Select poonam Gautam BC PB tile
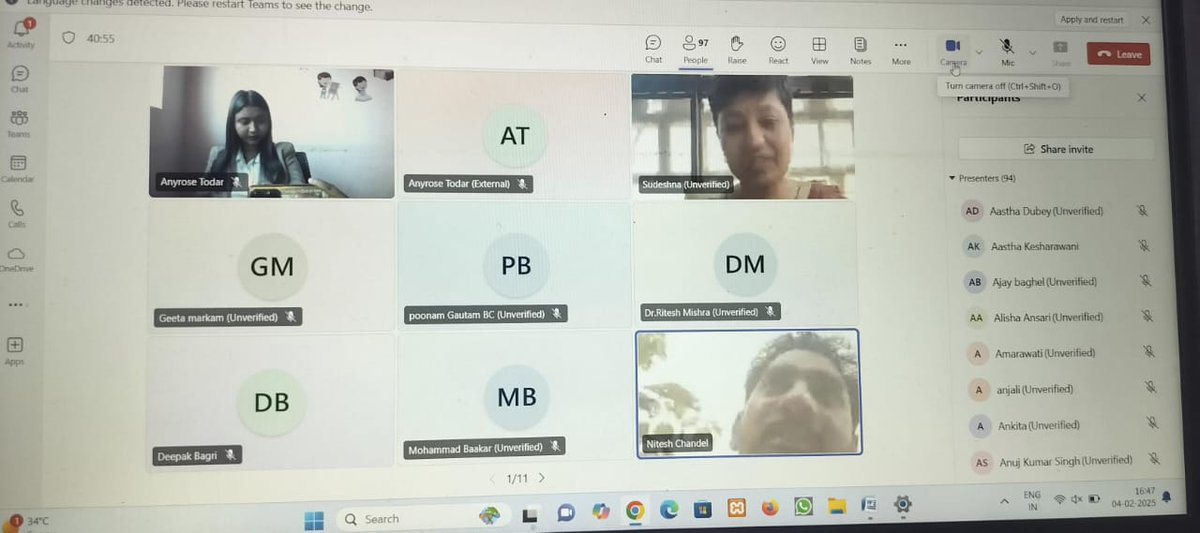The width and height of the screenshot is (1200, 533). click(x=514, y=265)
